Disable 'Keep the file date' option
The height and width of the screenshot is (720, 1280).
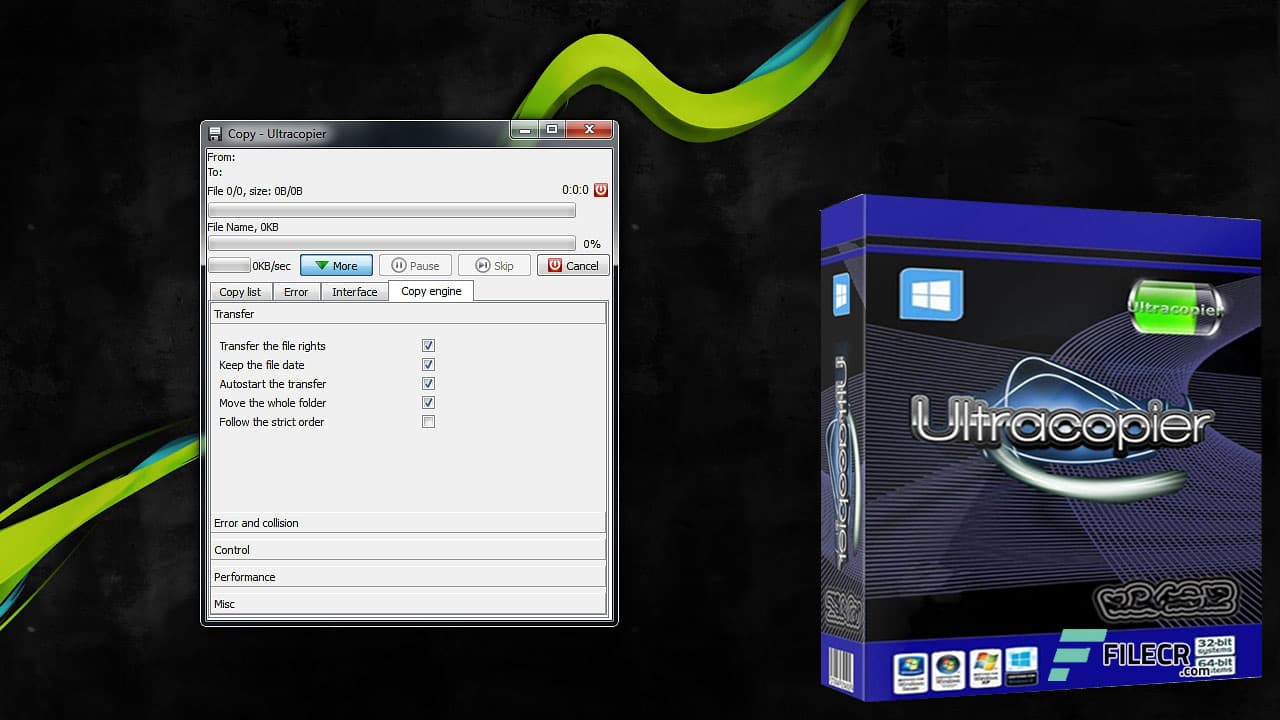[x=428, y=364]
